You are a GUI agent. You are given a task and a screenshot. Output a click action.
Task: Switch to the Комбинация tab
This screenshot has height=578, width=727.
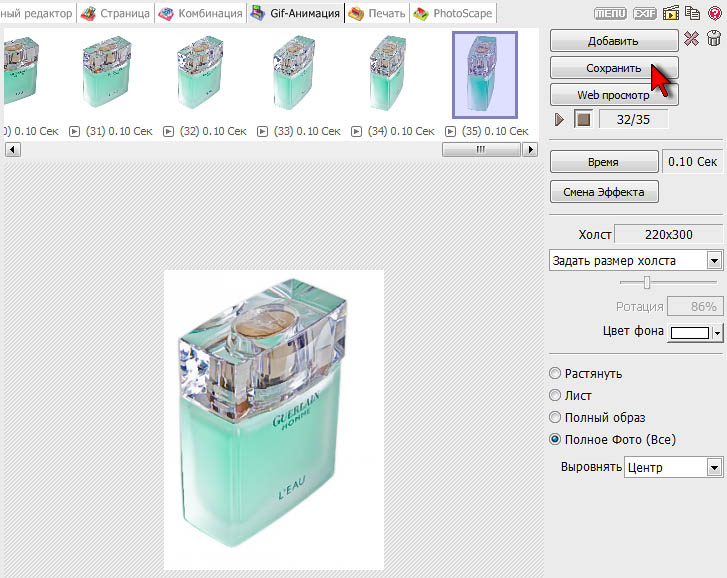[200, 13]
